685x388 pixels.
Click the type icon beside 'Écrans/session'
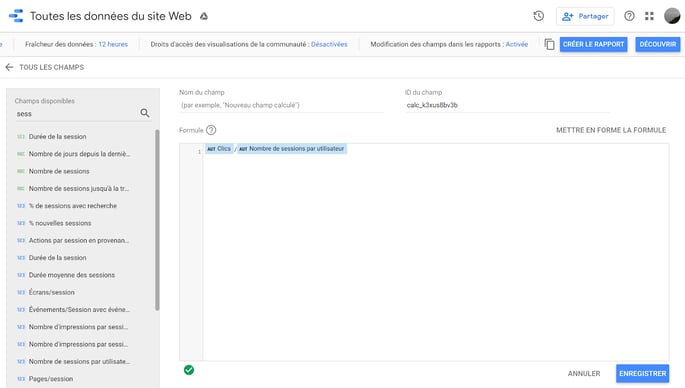coord(21,292)
